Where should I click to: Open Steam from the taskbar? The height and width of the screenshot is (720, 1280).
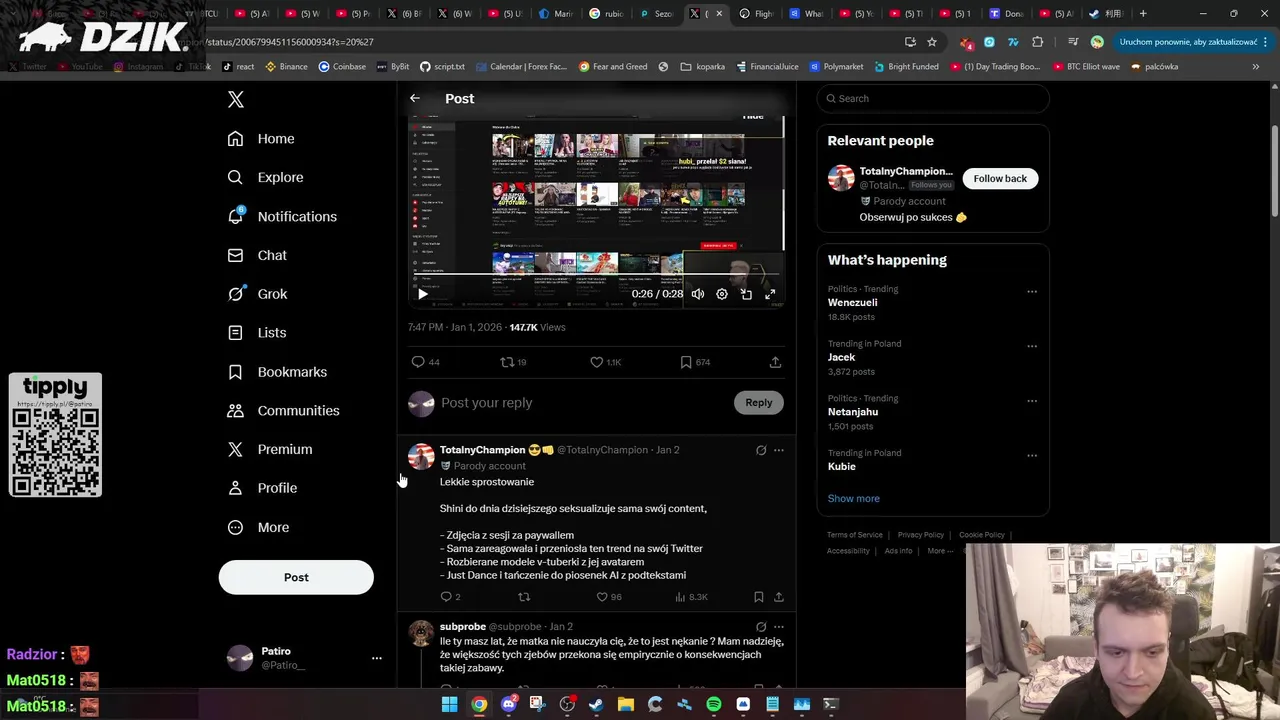[597, 704]
